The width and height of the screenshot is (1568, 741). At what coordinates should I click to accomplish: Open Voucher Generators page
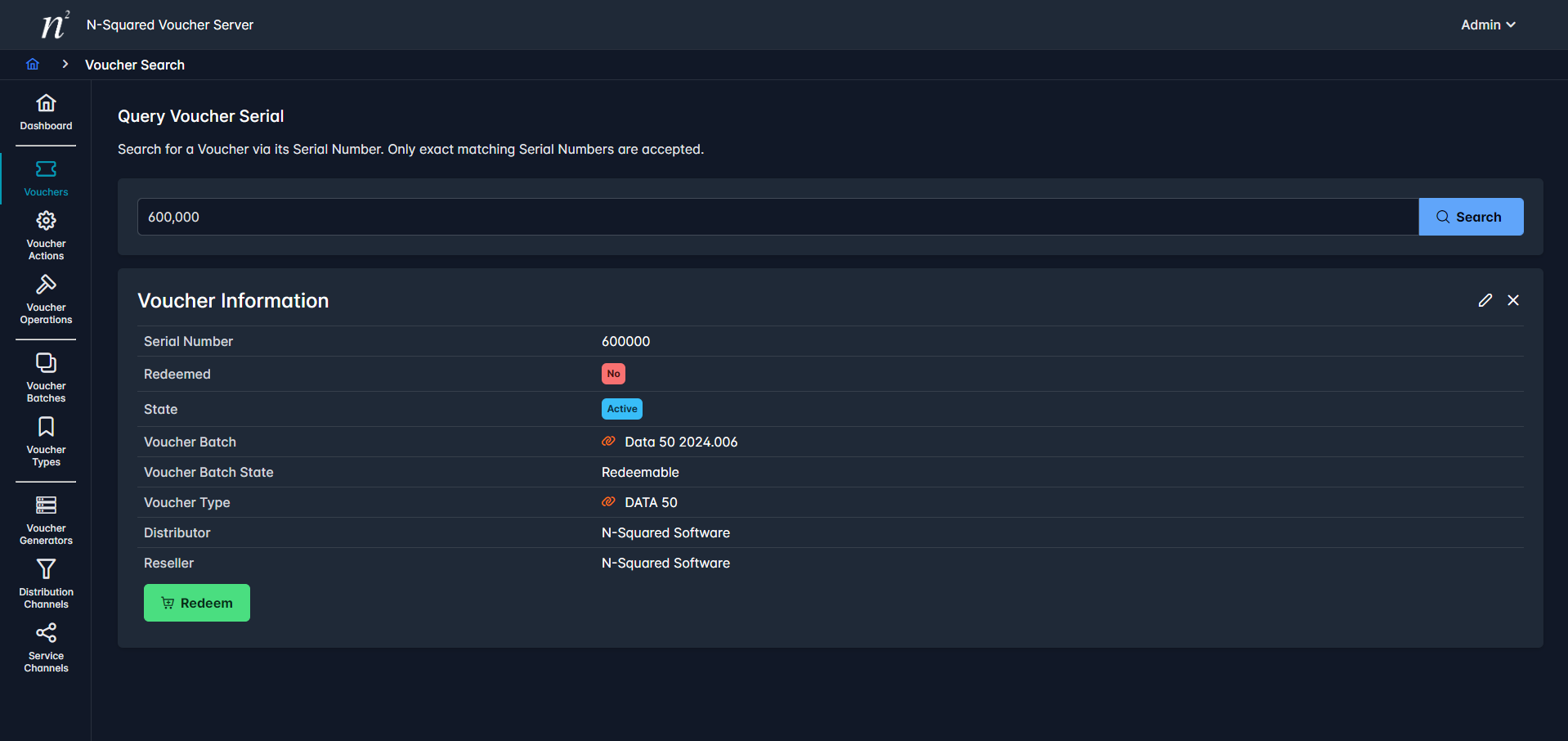tap(46, 519)
